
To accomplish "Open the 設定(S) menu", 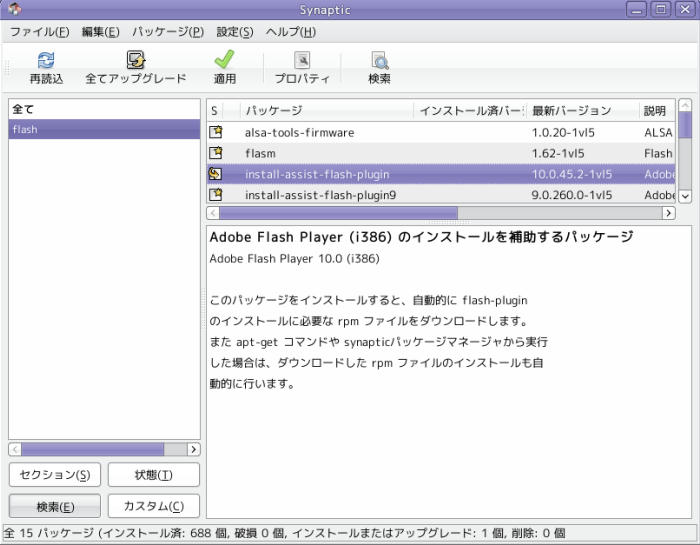I will pyautogui.click(x=235, y=32).
